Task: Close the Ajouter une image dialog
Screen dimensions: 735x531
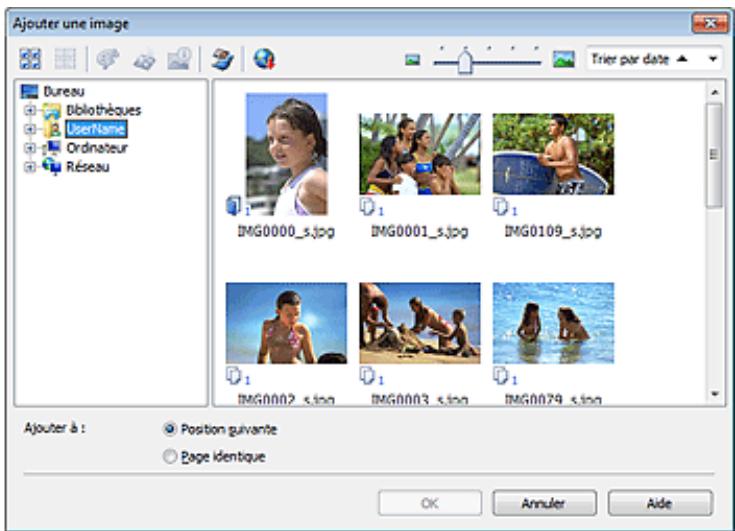Action: click(710, 23)
